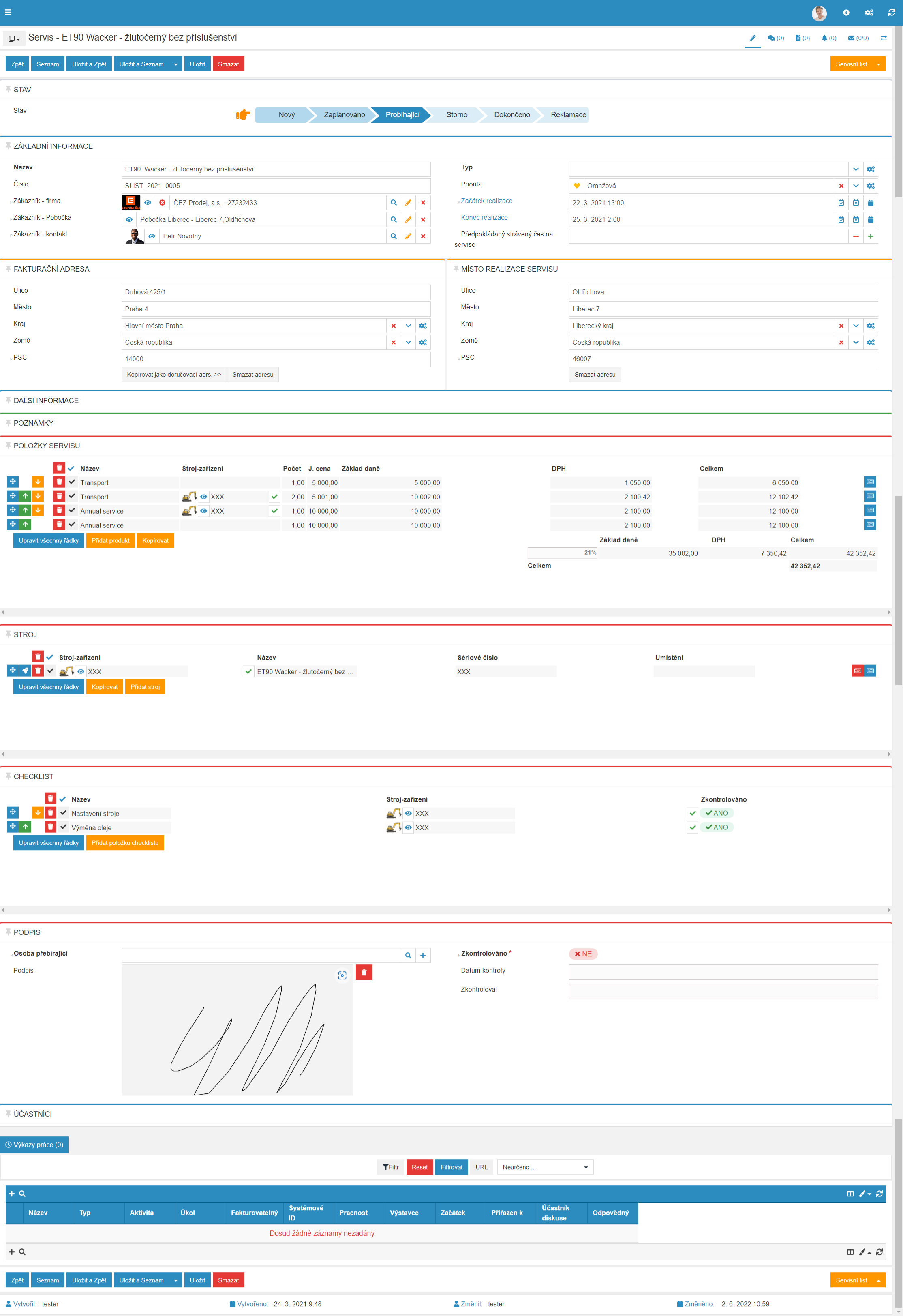Edit Petr Novotný contact with pencil icon

(408, 236)
